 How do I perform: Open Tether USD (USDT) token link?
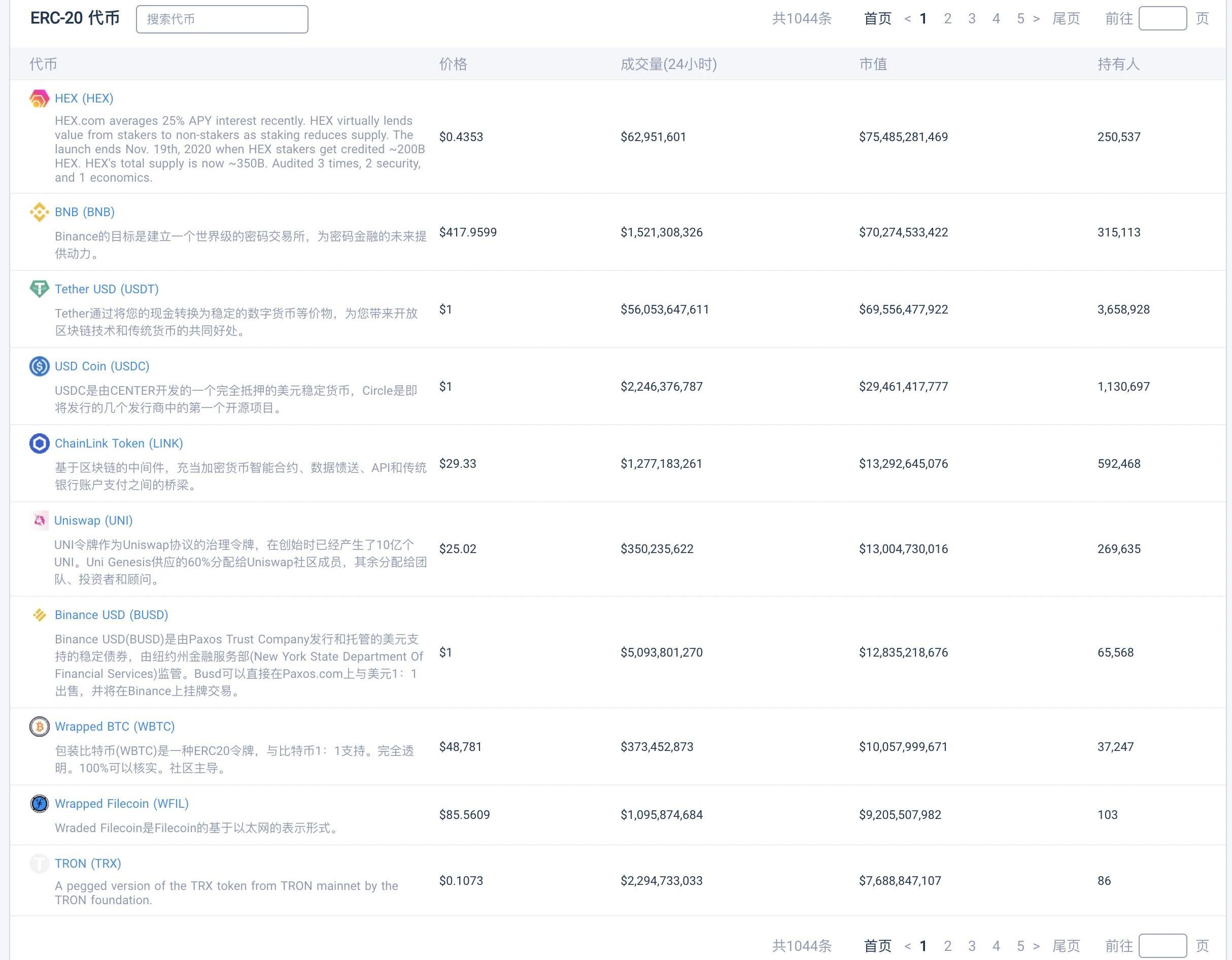coord(107,289)
